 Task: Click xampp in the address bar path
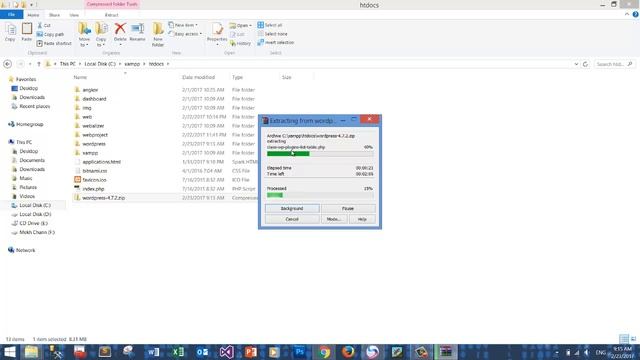click(x=132, y=64)
